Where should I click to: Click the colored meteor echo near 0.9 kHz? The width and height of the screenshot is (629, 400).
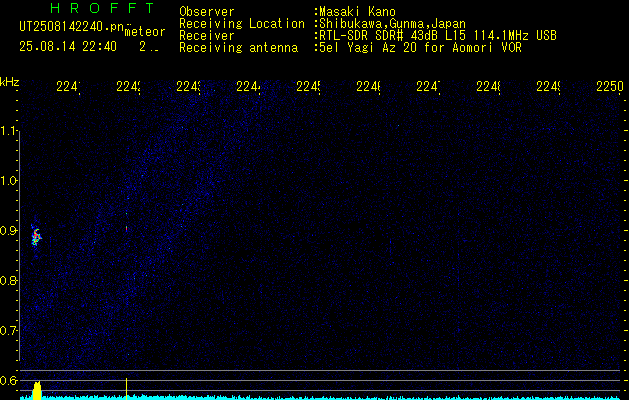36,236
